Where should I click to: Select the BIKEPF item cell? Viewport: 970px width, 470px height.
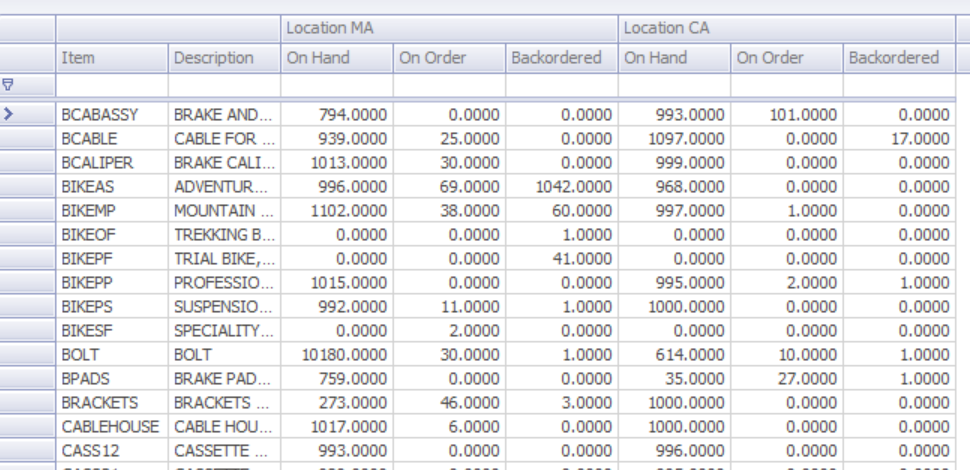[112, 258]
